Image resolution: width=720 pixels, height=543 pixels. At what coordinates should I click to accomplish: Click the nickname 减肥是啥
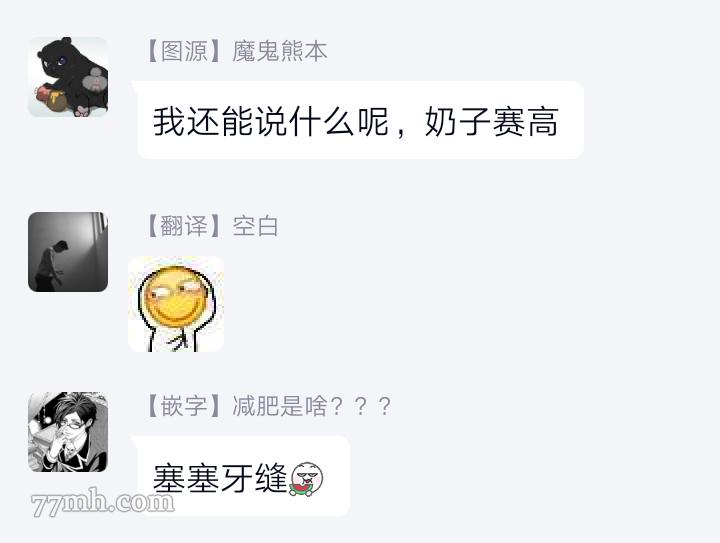[x=280, y=406]
